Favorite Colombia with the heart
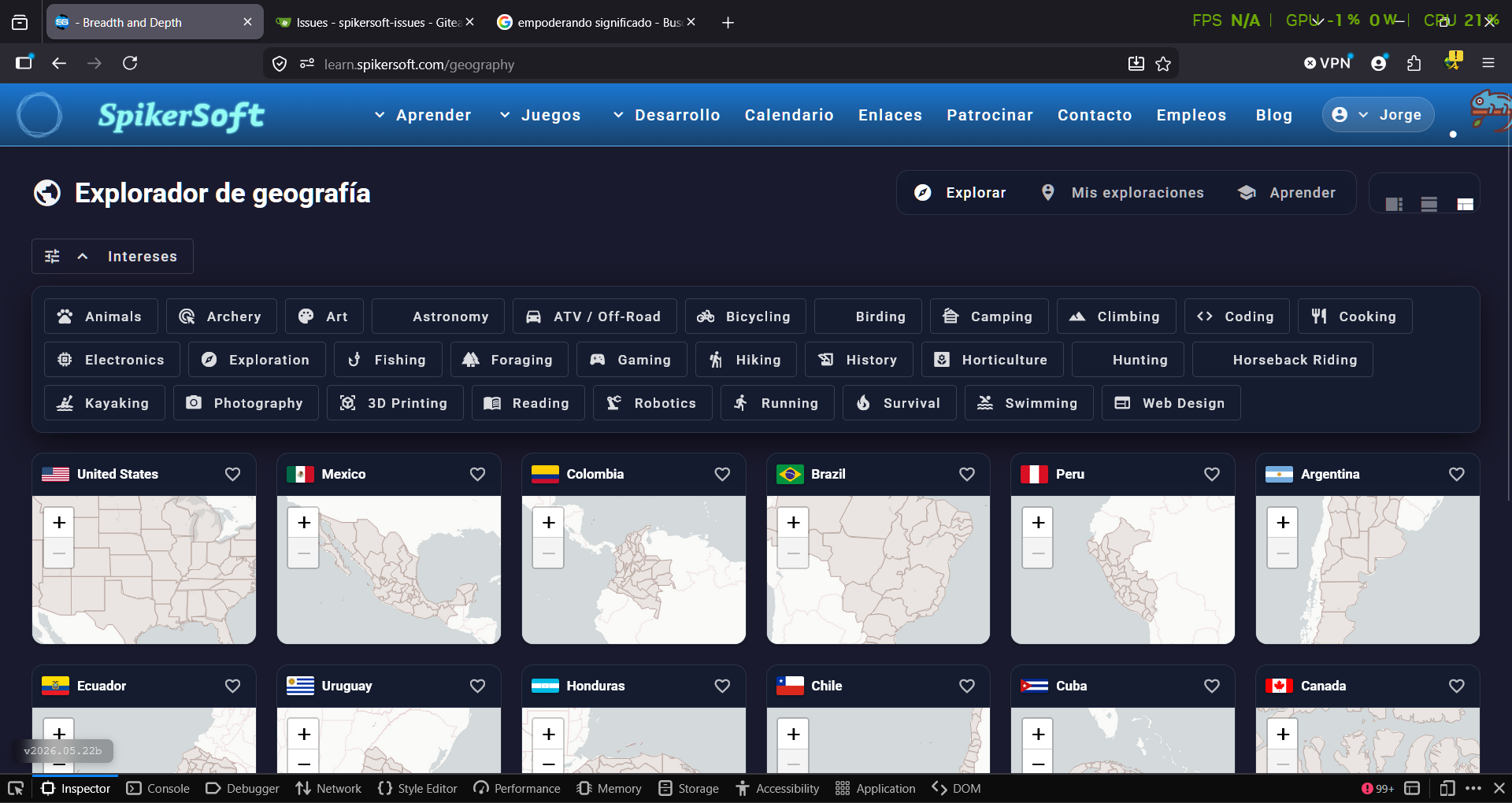The height and width of the screenshot is (803, 1512). point(722,474)
